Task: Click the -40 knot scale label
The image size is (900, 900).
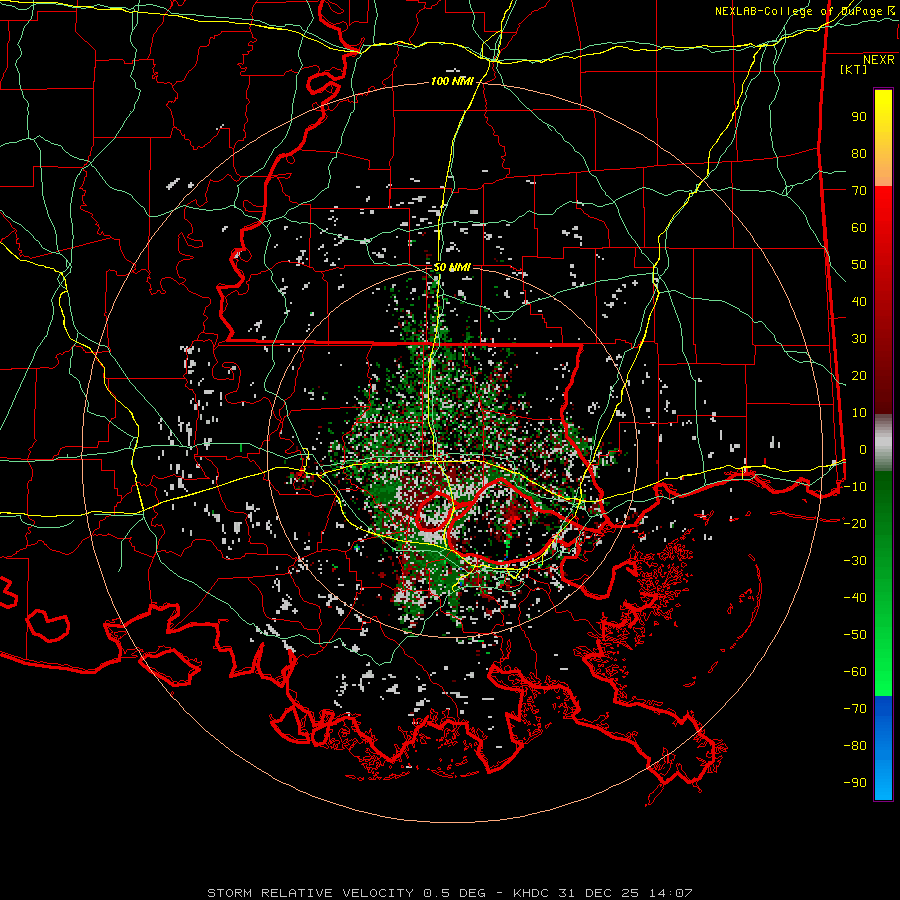Action: pos(855,598)
